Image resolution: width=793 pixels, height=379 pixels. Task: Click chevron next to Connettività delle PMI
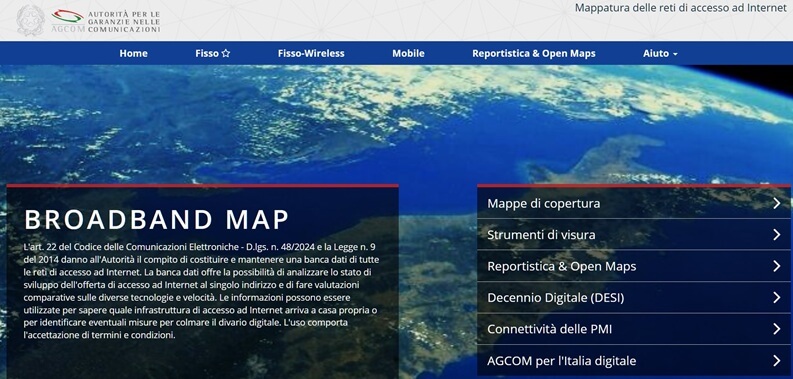tap(777, 329)
